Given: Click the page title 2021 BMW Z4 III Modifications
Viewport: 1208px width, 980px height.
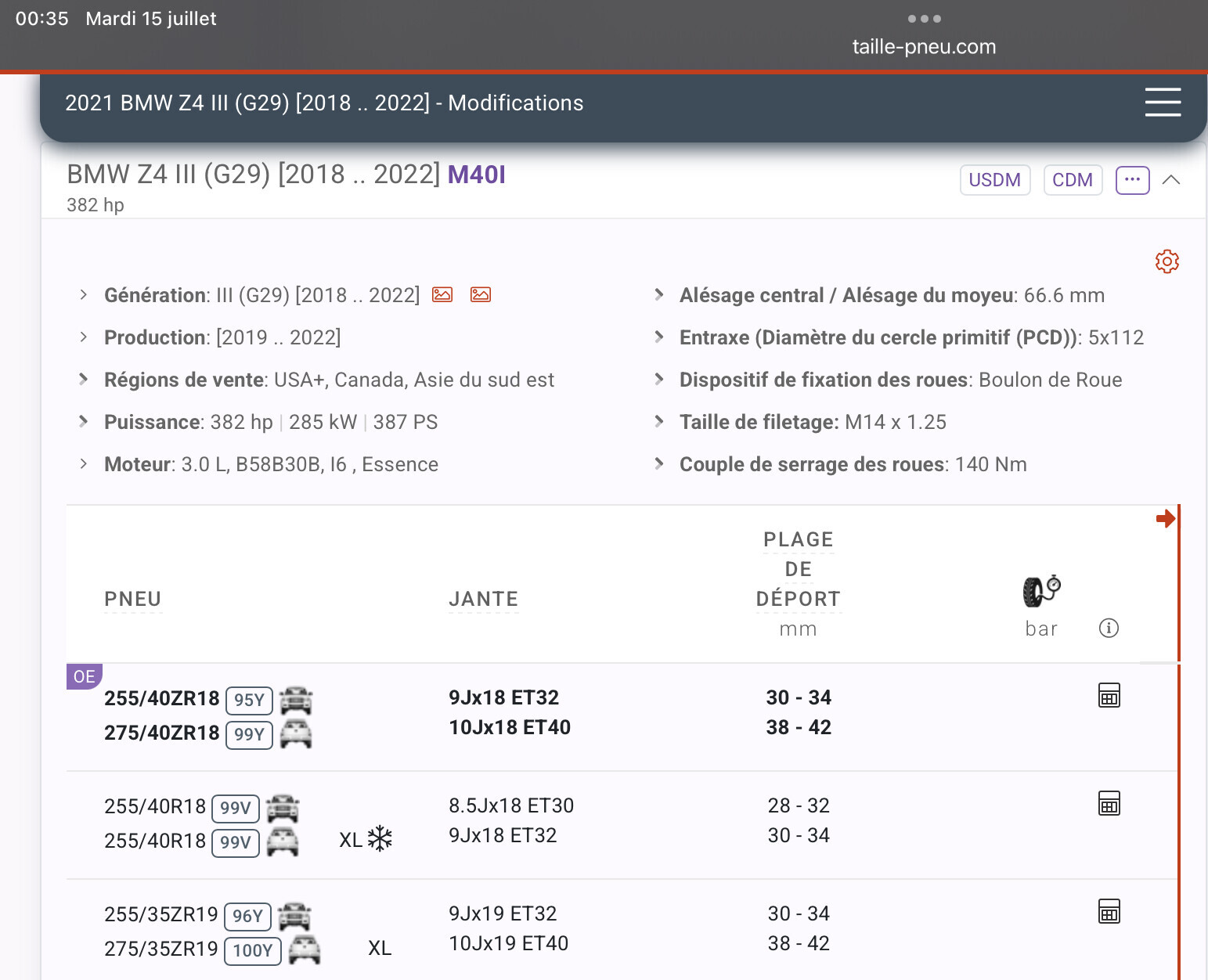Looking at the screenshot, I should coord(324,103).
